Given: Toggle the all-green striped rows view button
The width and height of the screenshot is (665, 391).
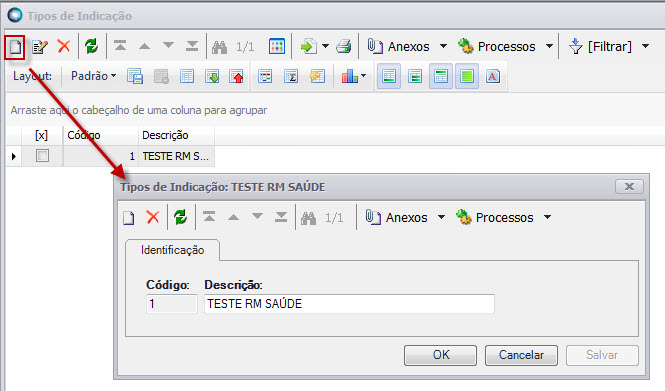Looking at the screenshot, I should [467, 76].
